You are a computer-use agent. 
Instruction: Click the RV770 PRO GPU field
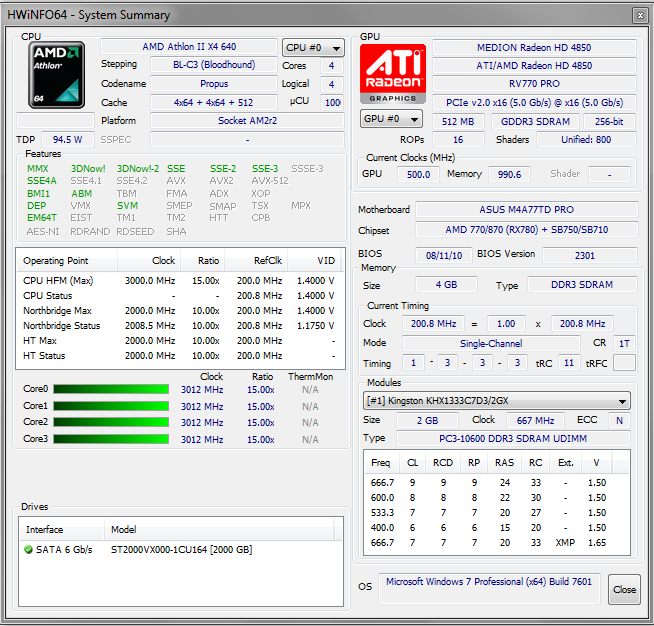click(x=534, y=83)
